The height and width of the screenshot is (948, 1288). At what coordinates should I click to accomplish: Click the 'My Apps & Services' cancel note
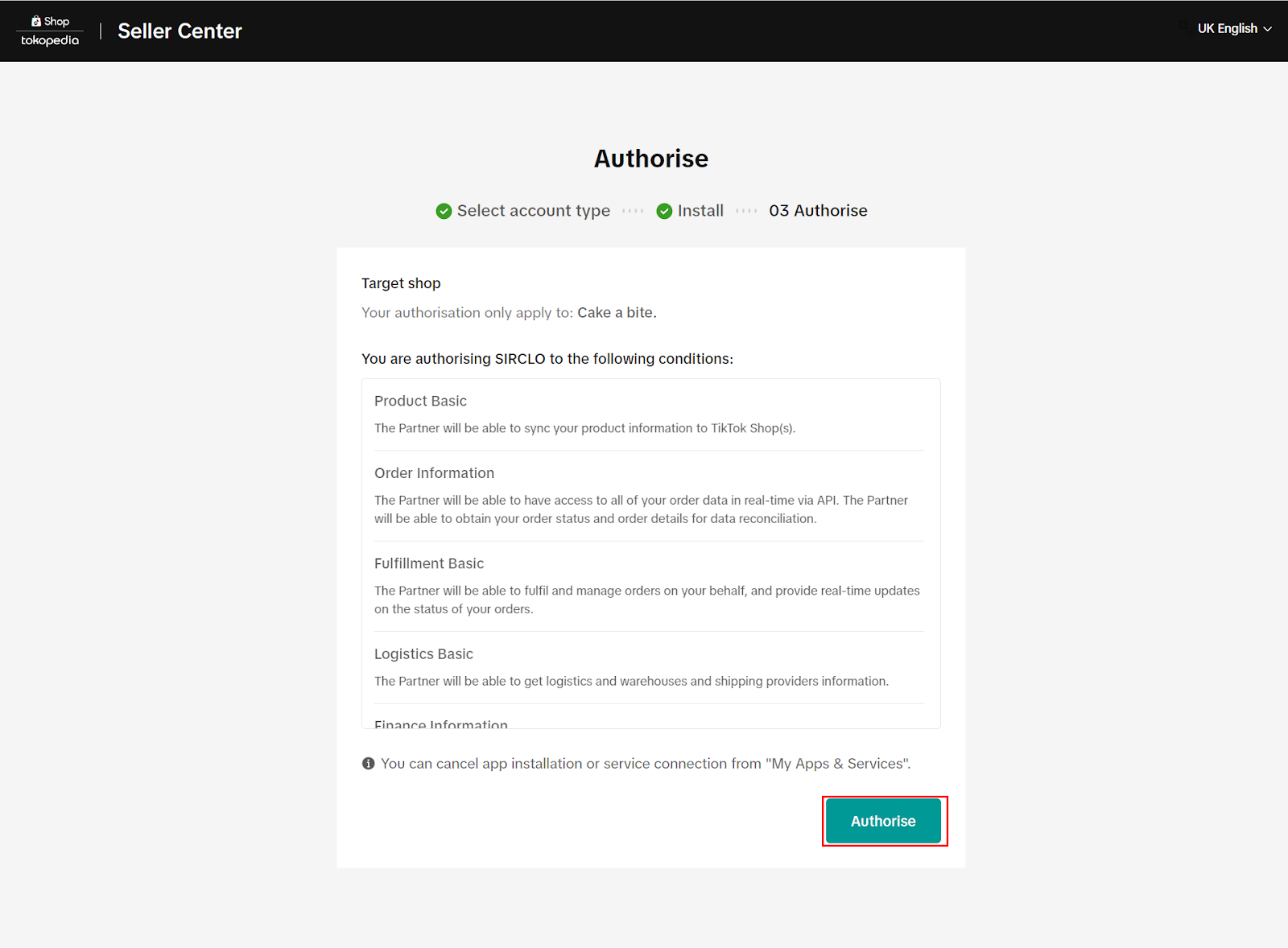click(x=646, y=764)
